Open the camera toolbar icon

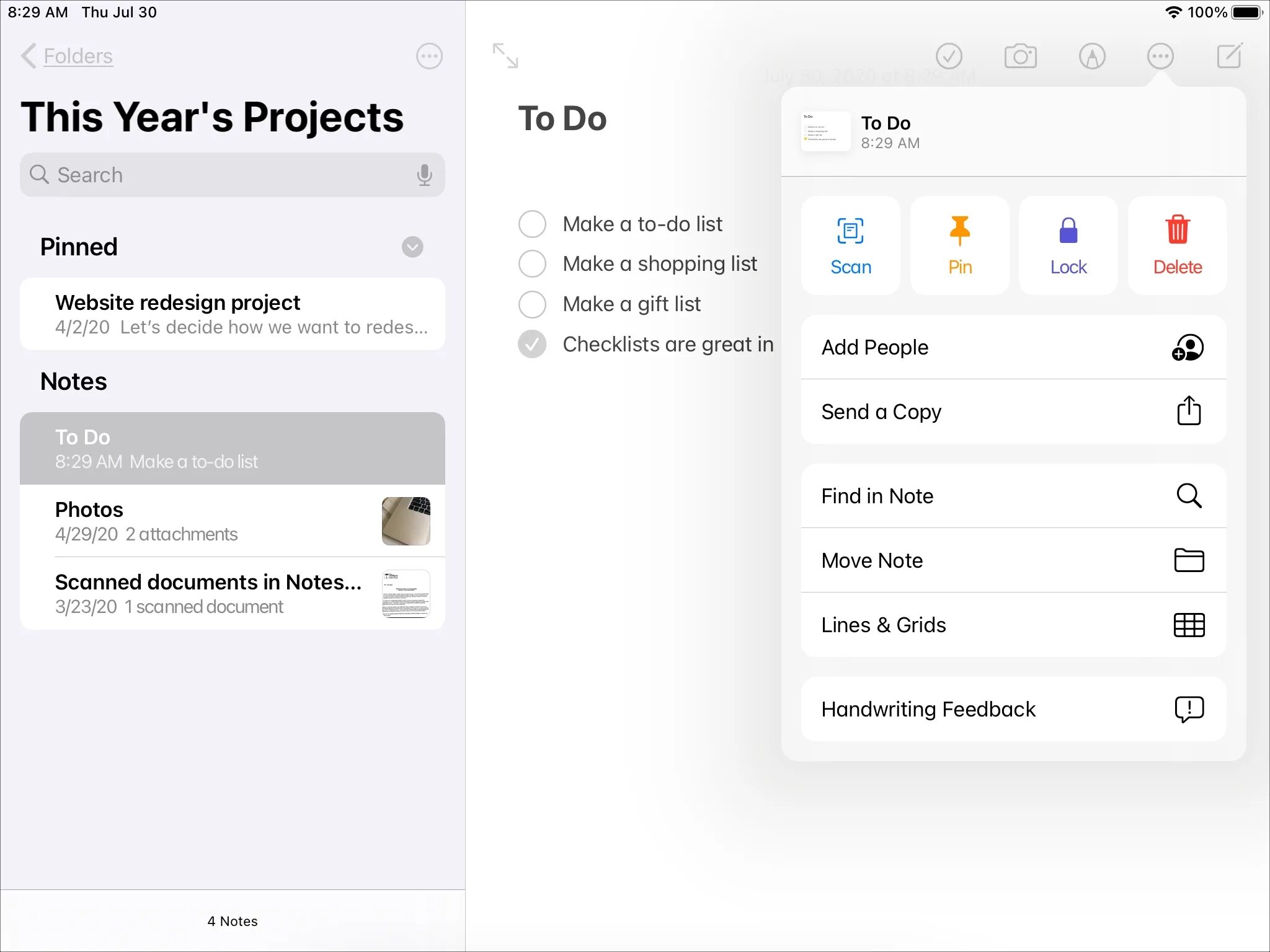1020,56
